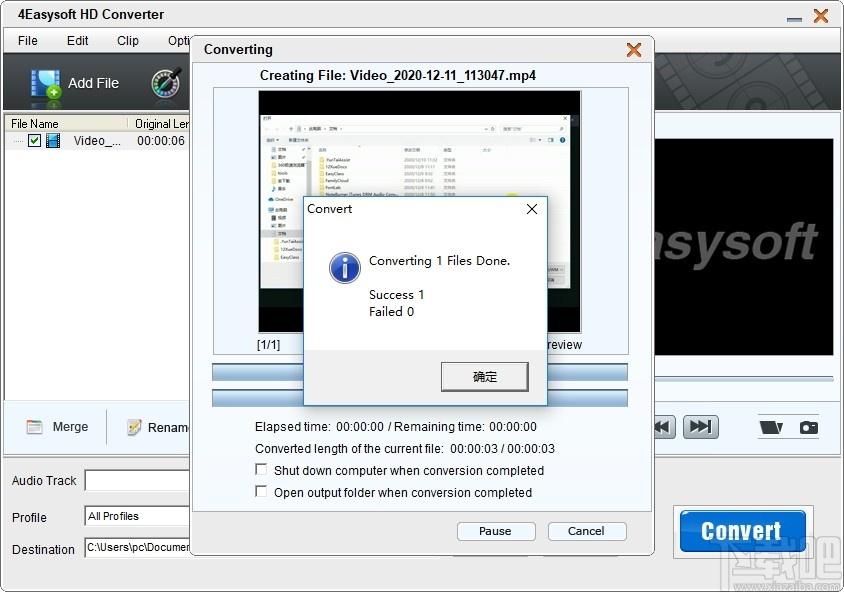This screenshot has height=592, width=844.
Task: Click the 确定 button to confirm
Action: pyautogui.click(x=484, y=377)
